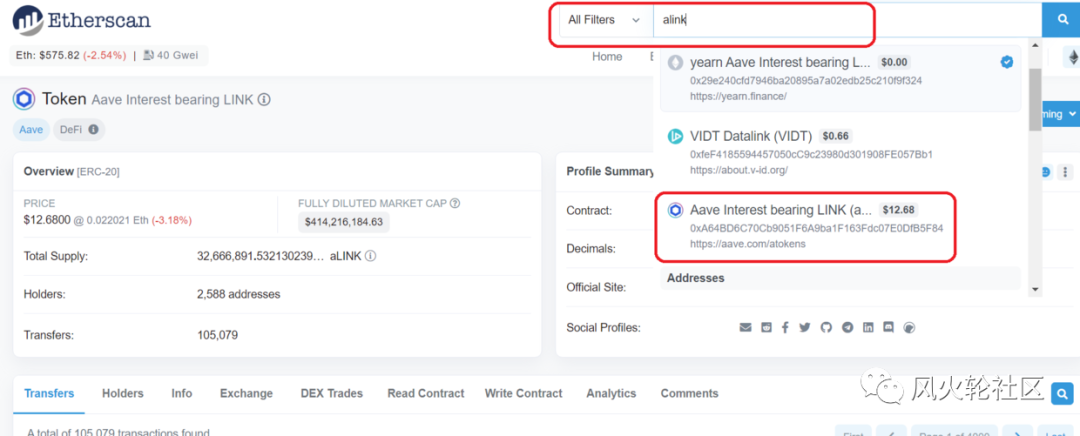Click the GitHub social profile icon
The height and width of the screenshot is (436, 1080).
click(x=827, y=327)
